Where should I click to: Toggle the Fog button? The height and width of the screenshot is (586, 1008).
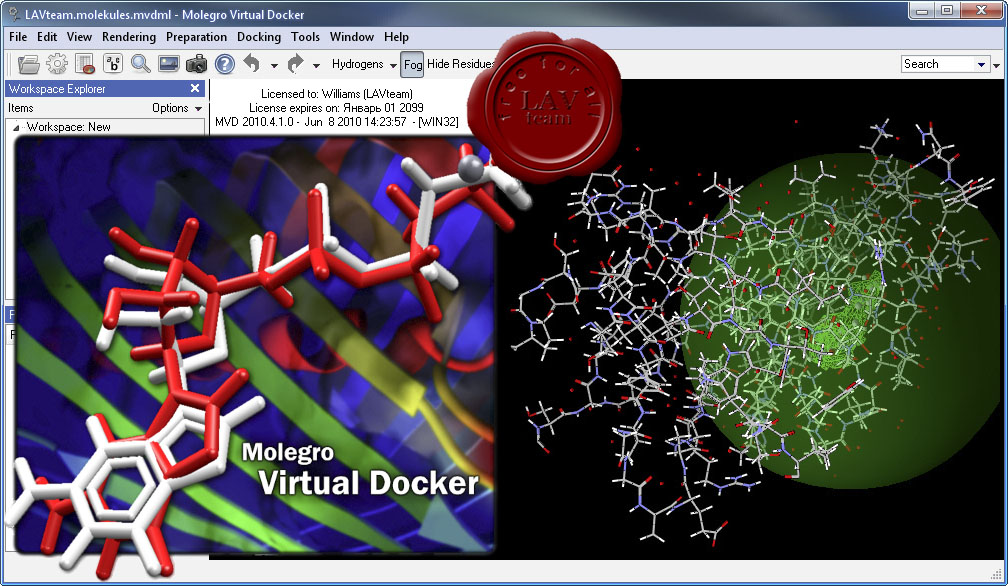tap(412, 64)
